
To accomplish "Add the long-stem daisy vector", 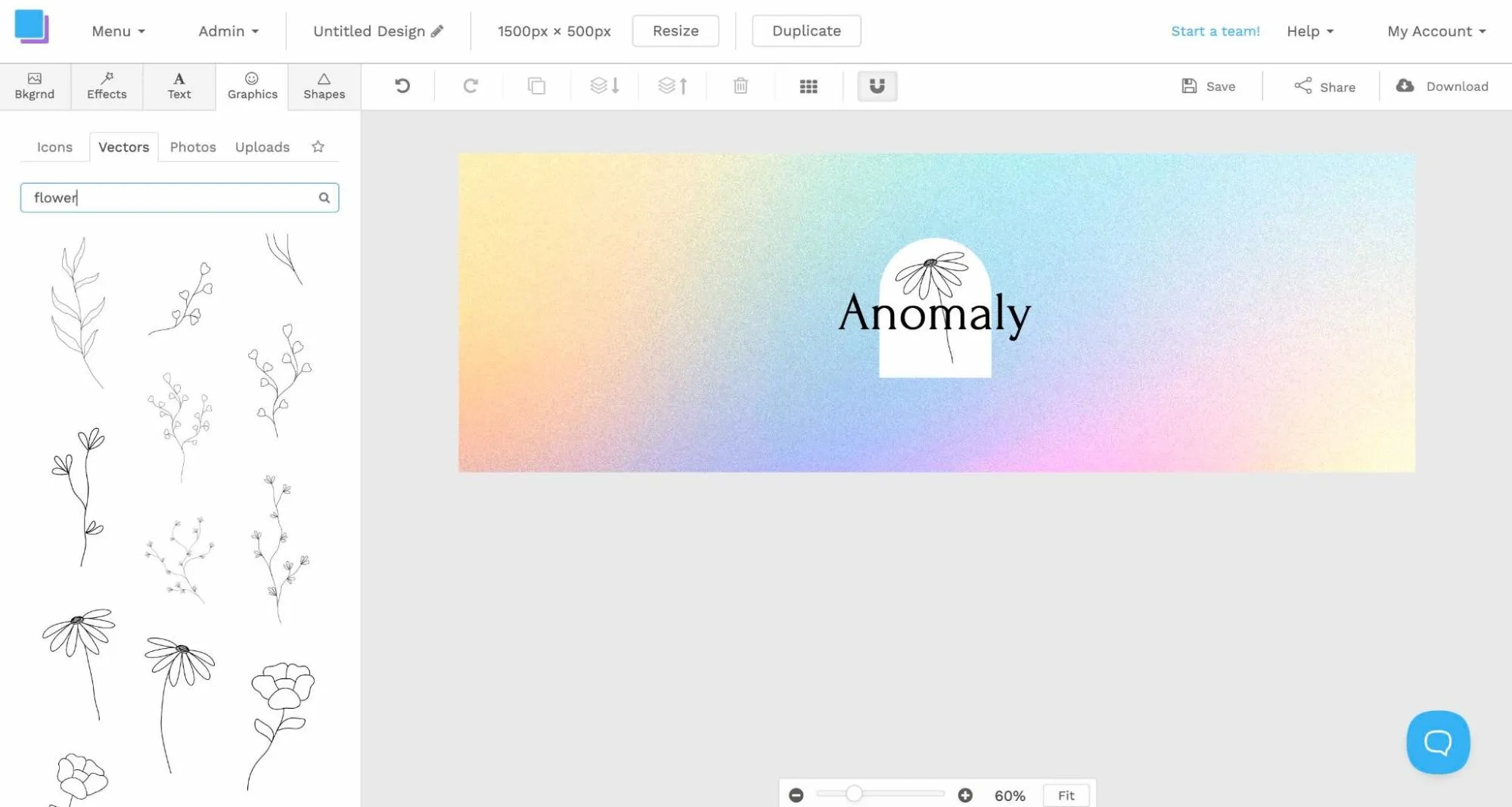I will click(x=179, y=705).
